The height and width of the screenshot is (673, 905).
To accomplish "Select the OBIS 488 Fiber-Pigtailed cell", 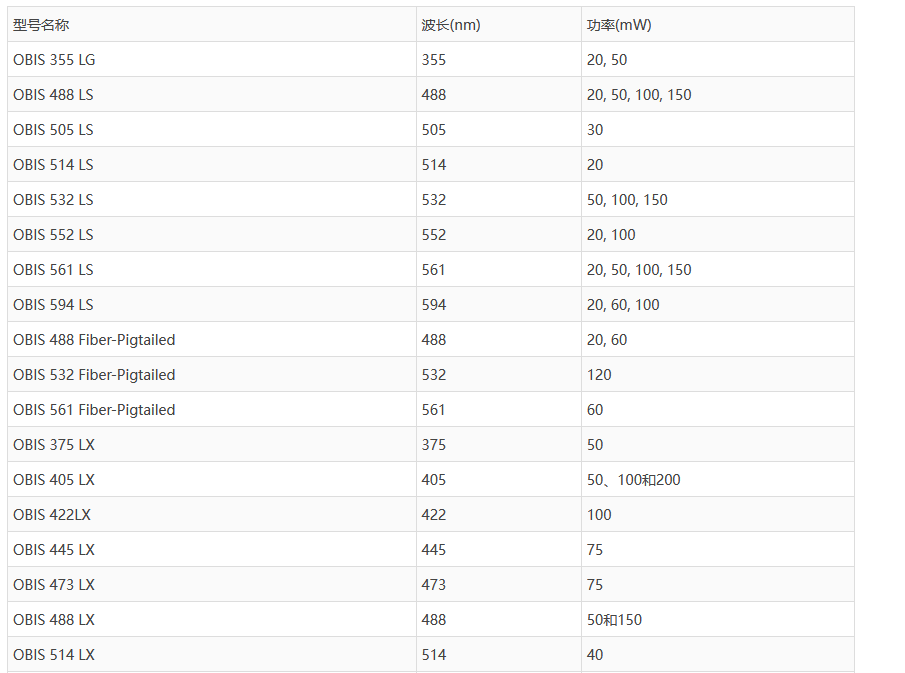I will coord(94,340).
